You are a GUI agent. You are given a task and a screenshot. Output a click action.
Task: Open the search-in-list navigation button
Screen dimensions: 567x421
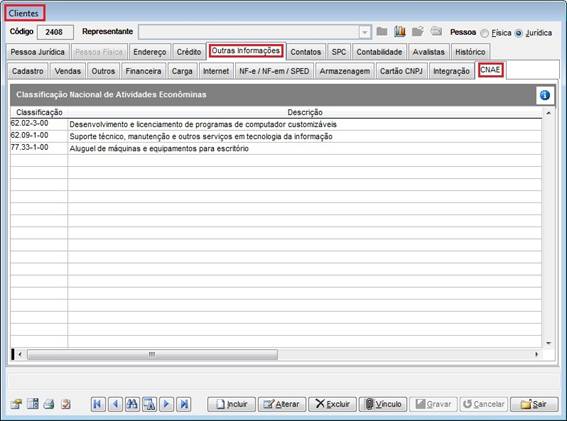(x=149, y=404)
